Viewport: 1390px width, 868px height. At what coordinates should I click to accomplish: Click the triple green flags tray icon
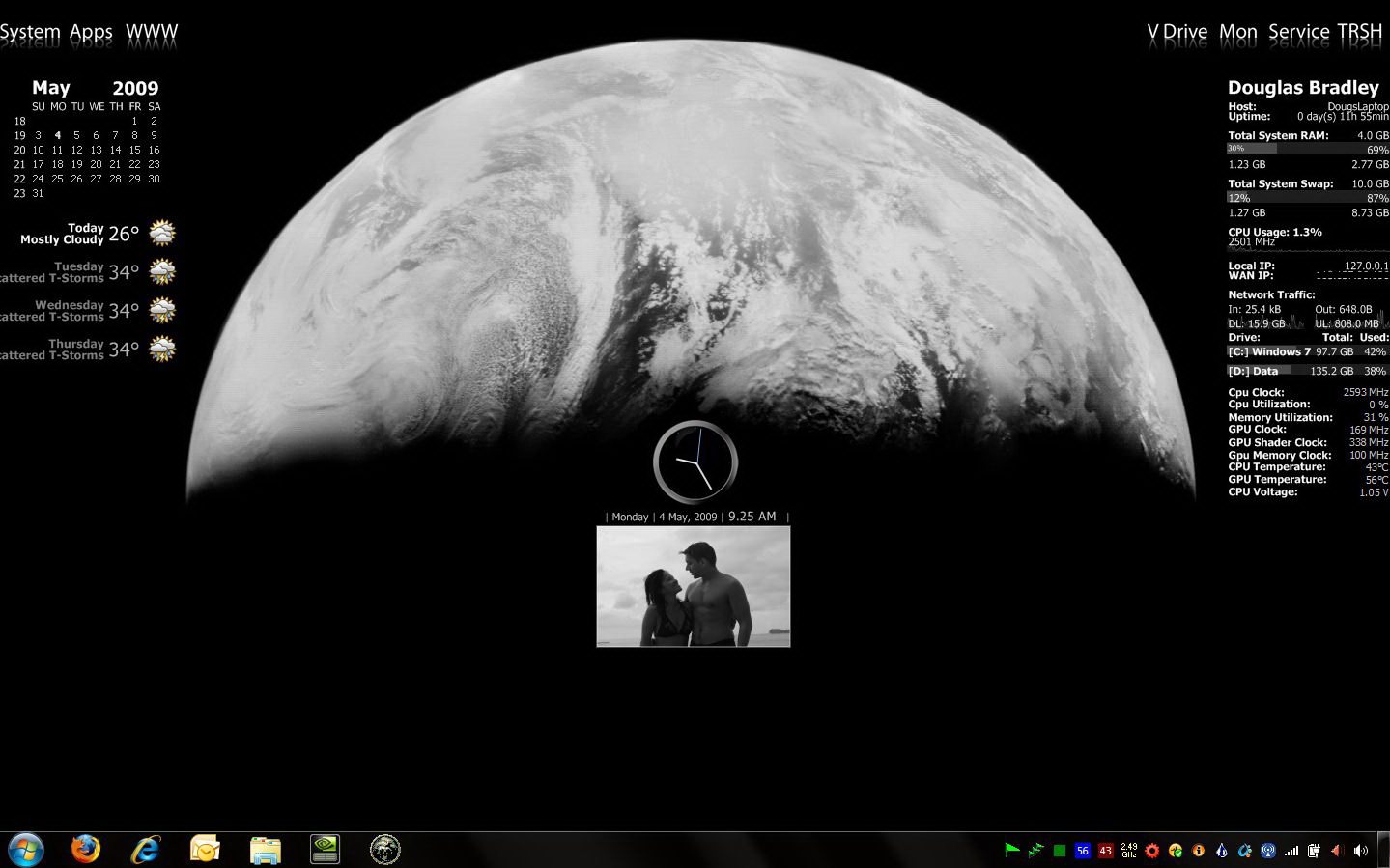(x=1035, y=851)
